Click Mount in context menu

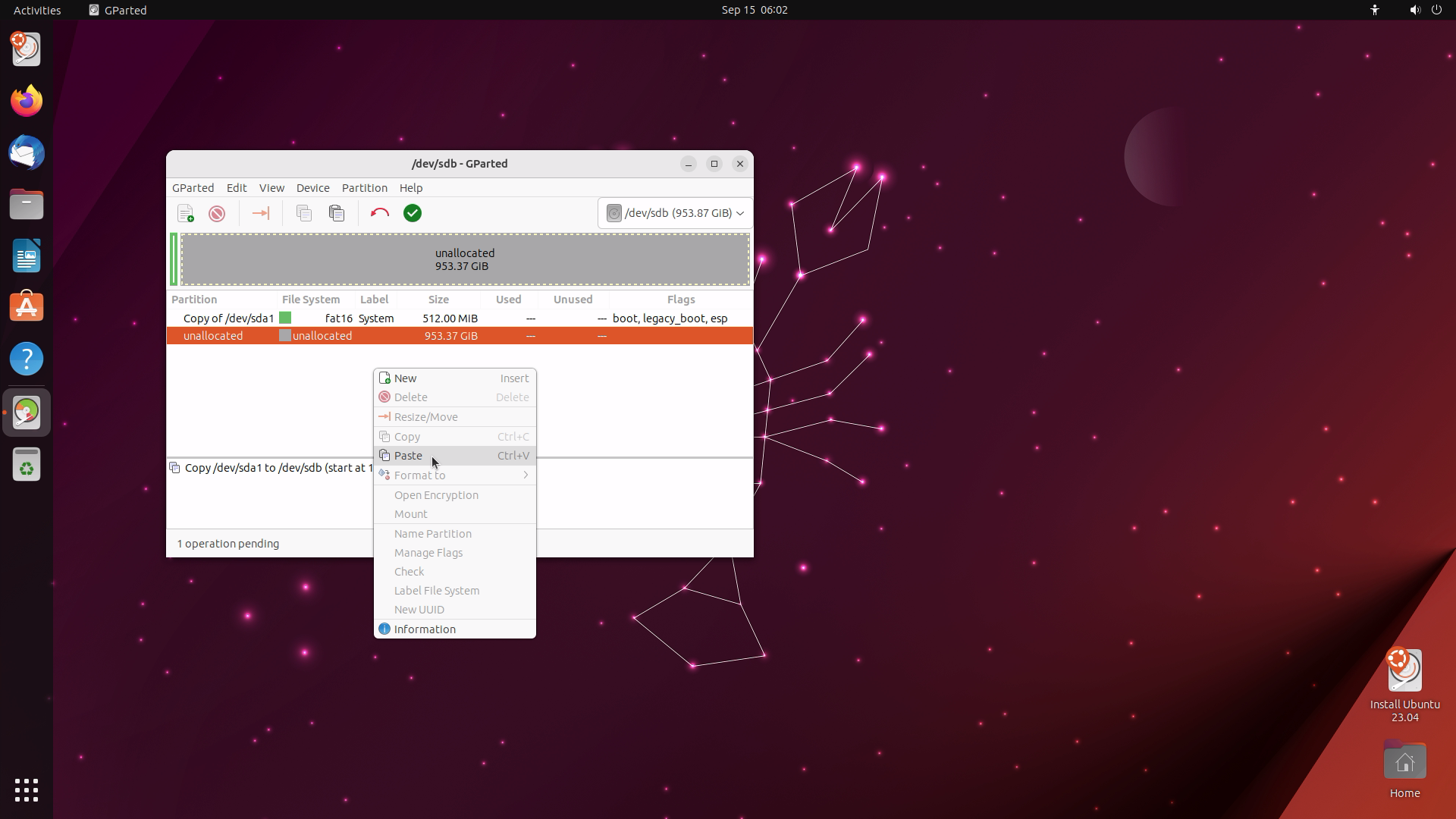click(455, 514)
